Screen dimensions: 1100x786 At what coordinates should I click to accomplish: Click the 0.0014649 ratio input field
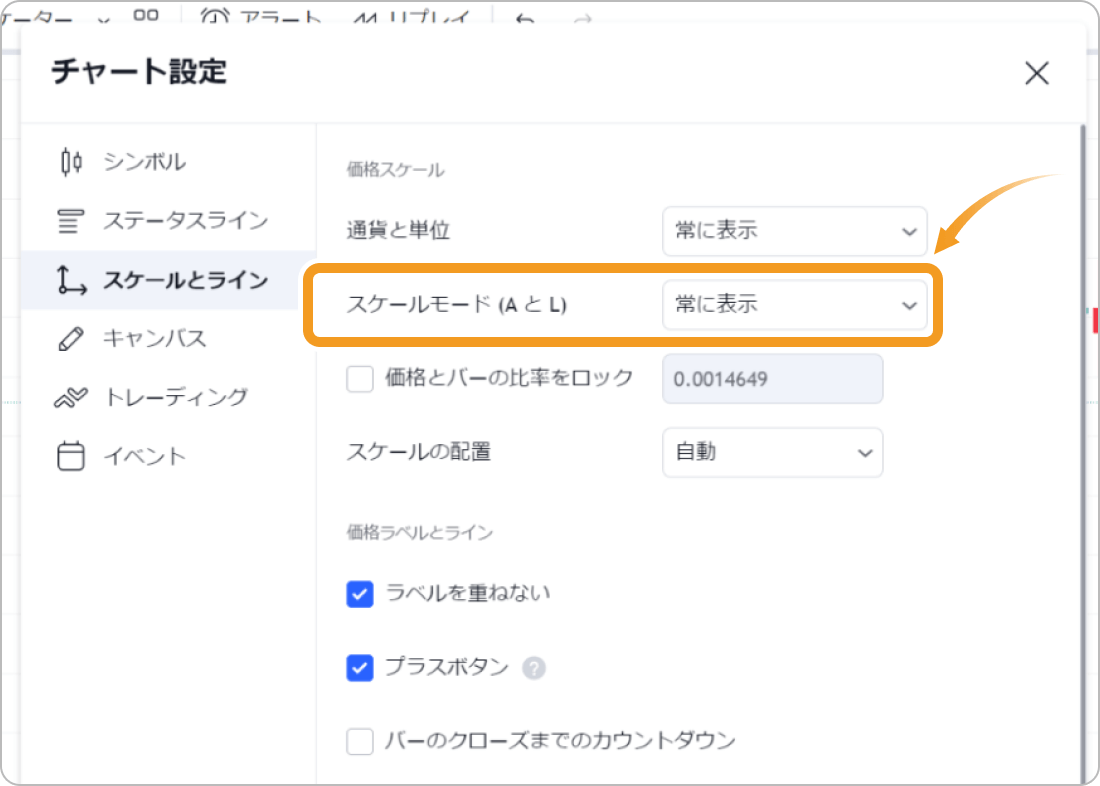point(772,379)
